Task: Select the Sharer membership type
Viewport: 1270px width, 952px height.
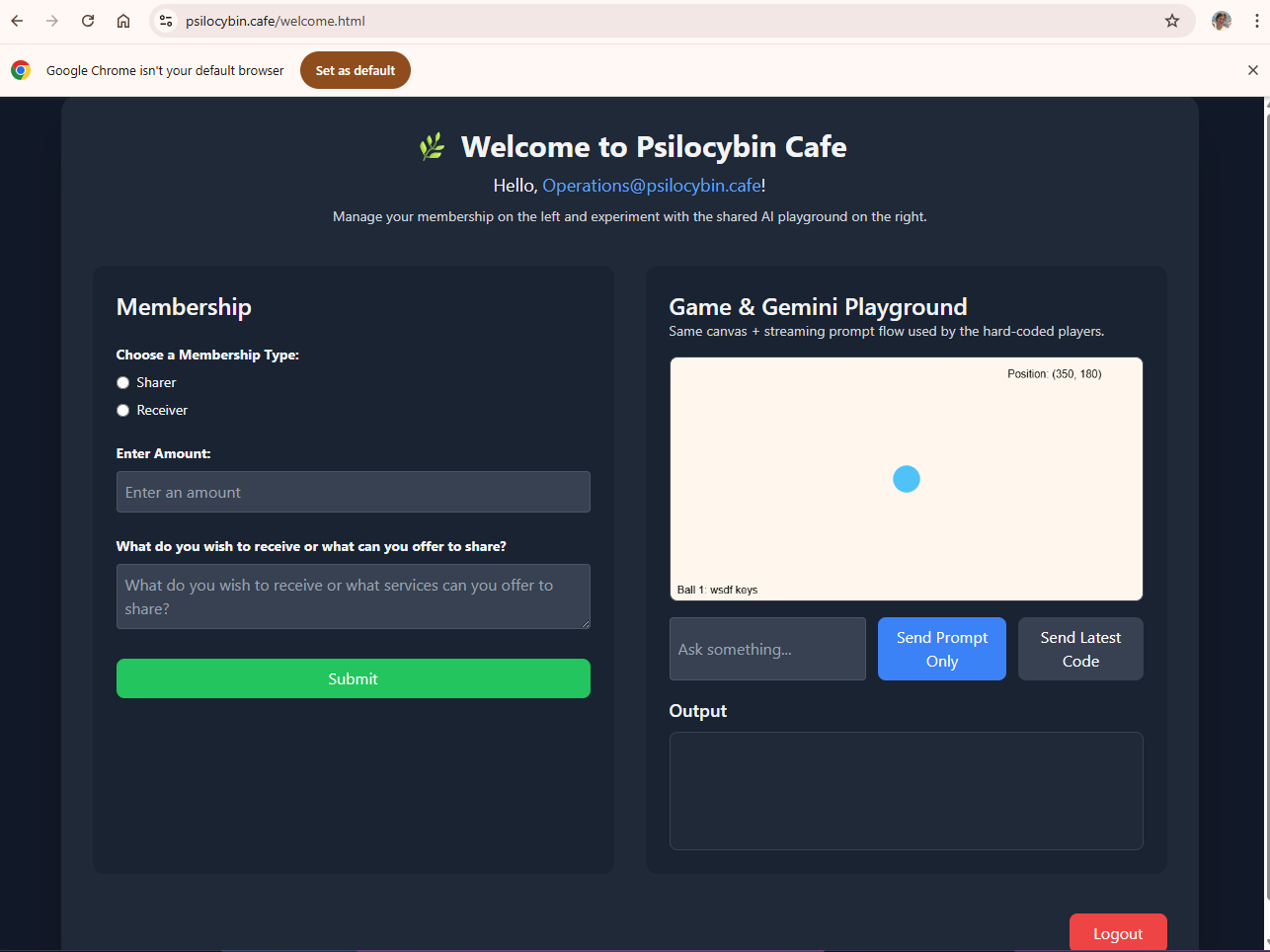Action: [x=122, y=382]
